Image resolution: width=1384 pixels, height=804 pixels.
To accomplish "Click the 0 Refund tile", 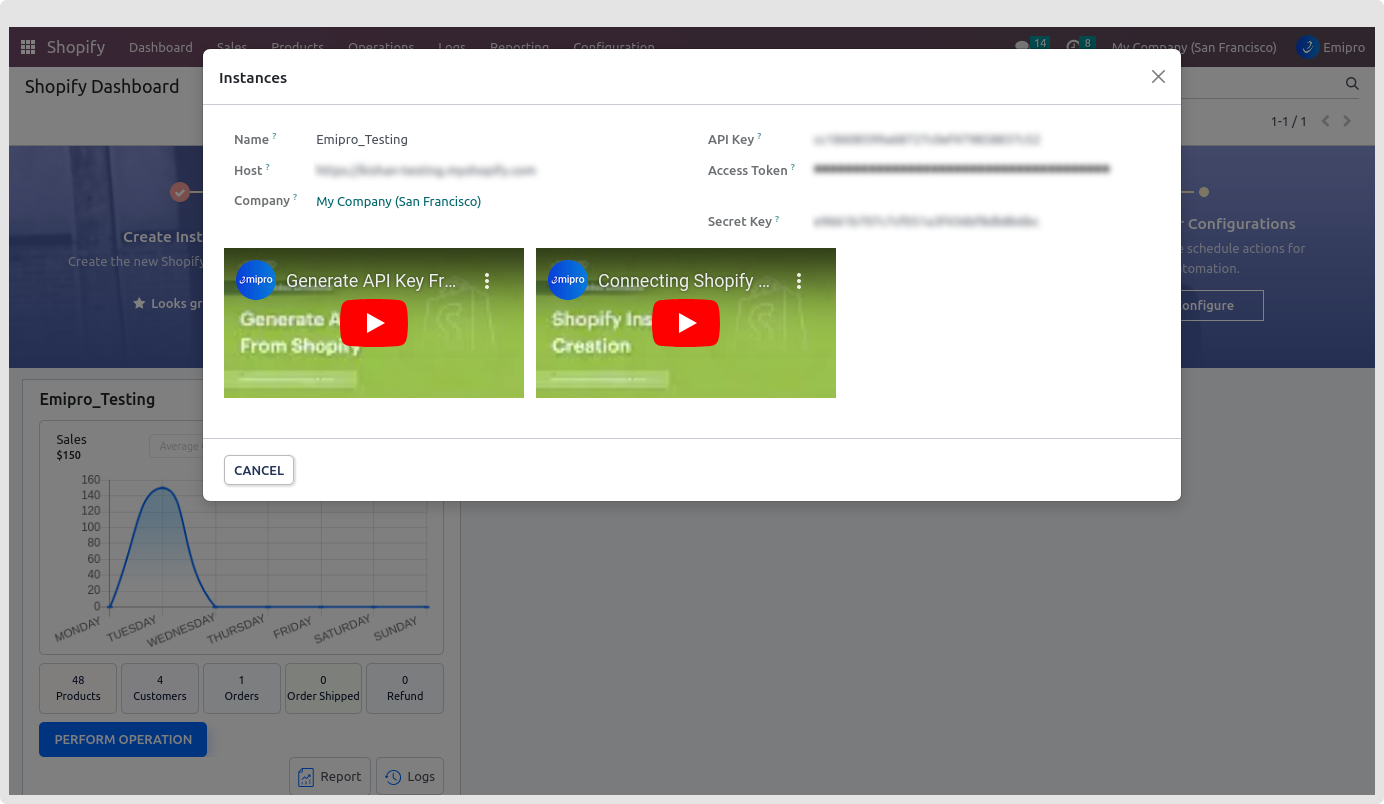I will tap(405, 688).
